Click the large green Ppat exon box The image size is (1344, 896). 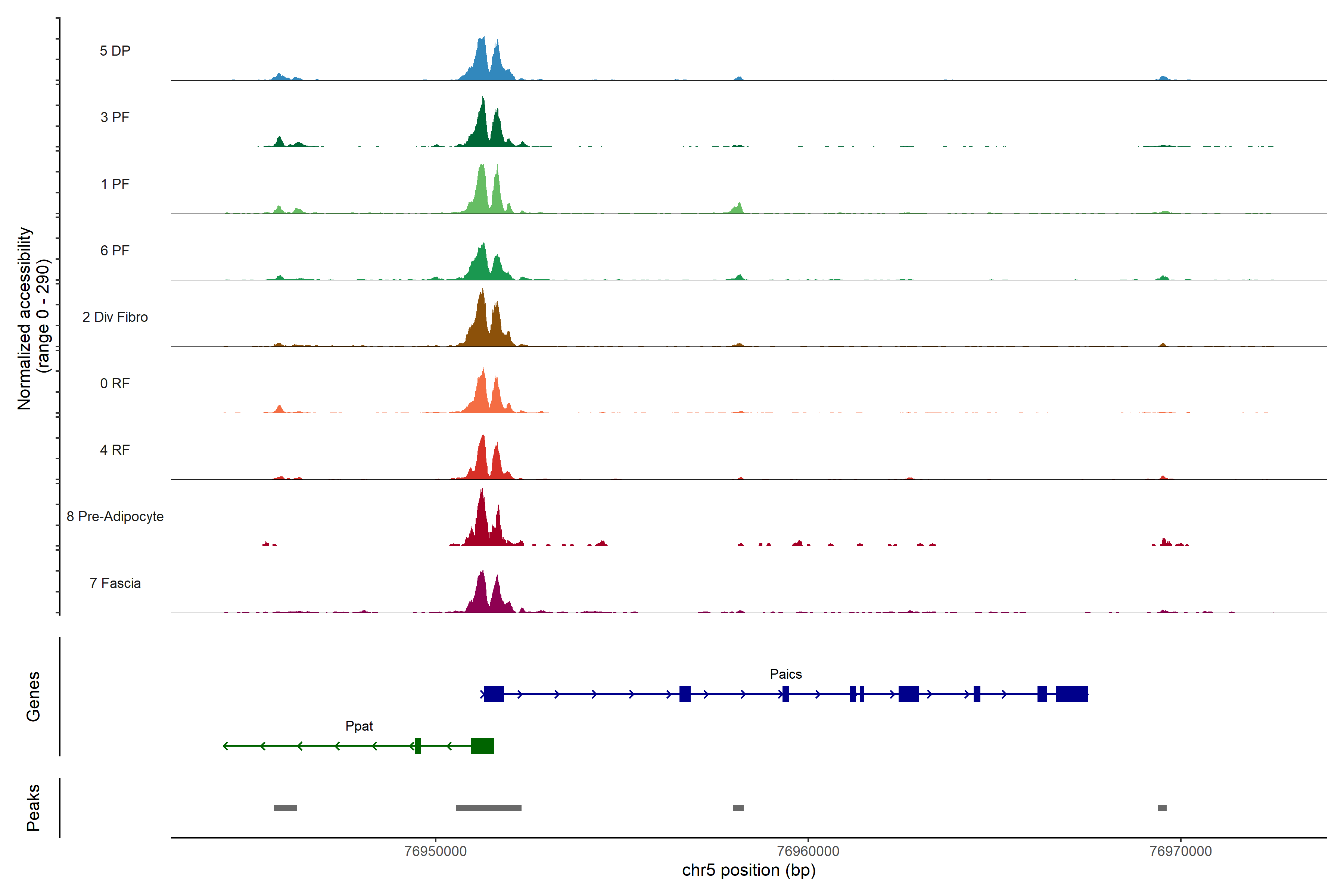point(482,746)
